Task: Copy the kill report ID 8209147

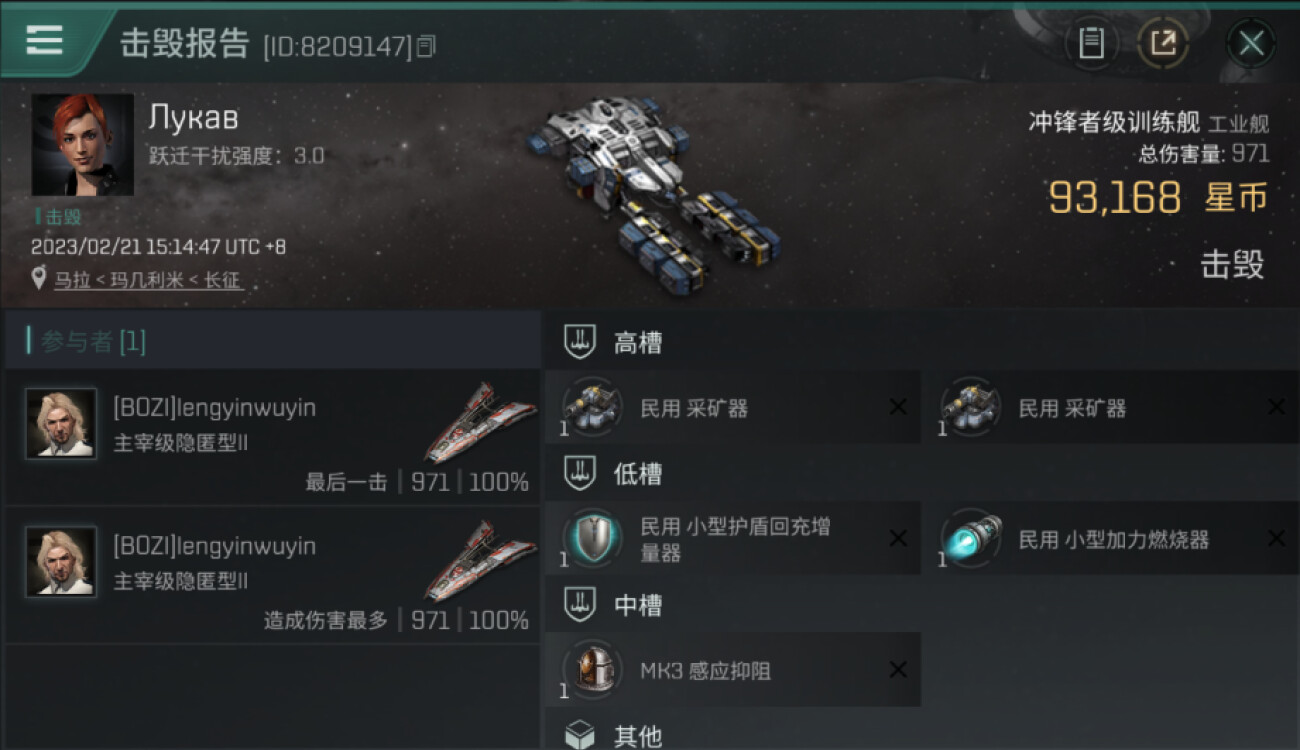Action: coord(426,45)
